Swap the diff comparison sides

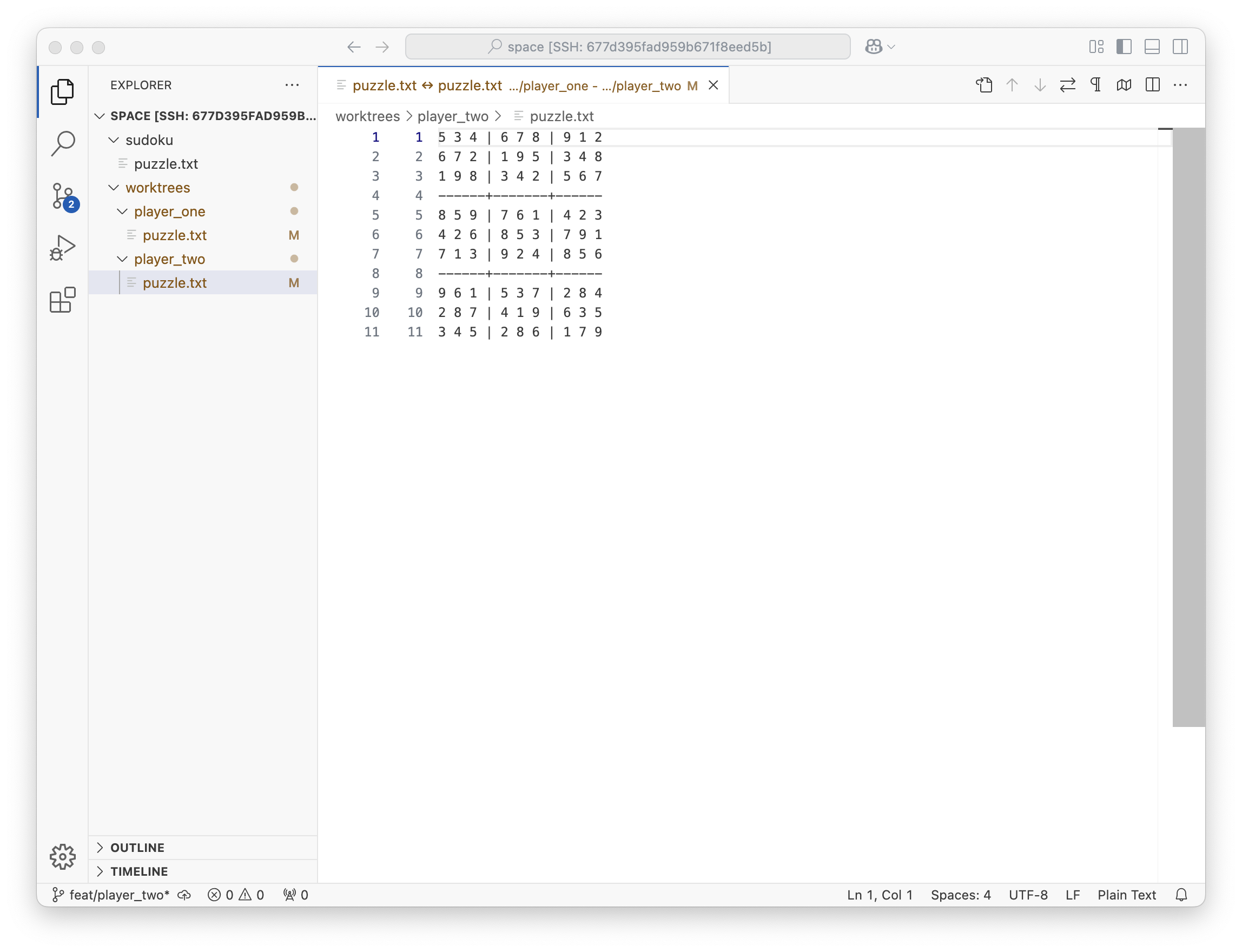click(1067, 85)
